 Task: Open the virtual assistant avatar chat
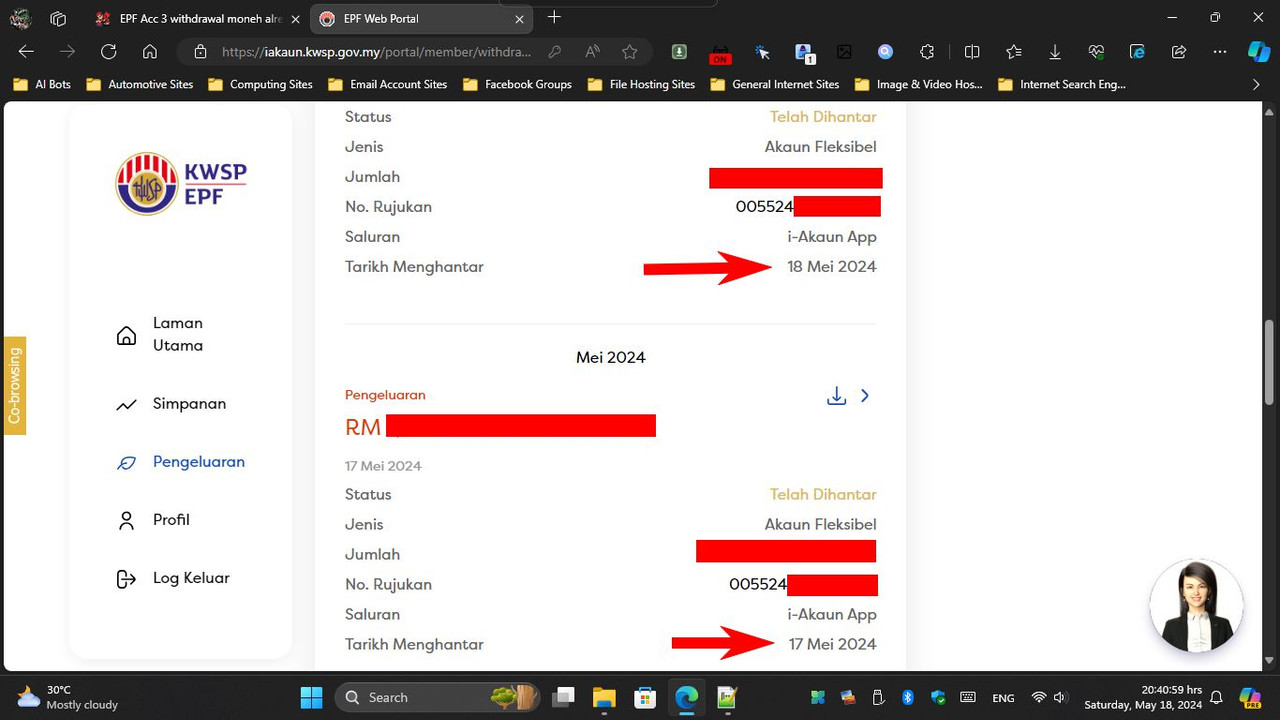pos(1196,606)
